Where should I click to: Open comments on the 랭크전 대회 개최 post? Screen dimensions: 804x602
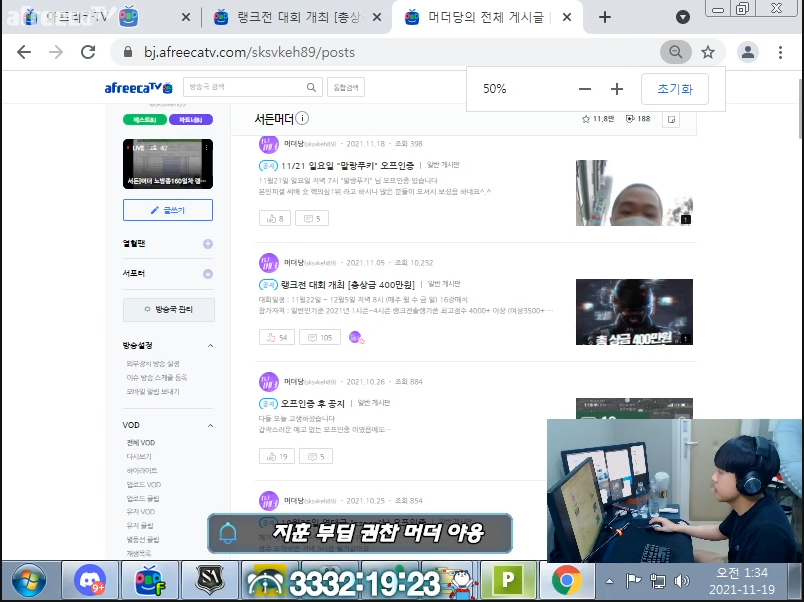(320, 338)
